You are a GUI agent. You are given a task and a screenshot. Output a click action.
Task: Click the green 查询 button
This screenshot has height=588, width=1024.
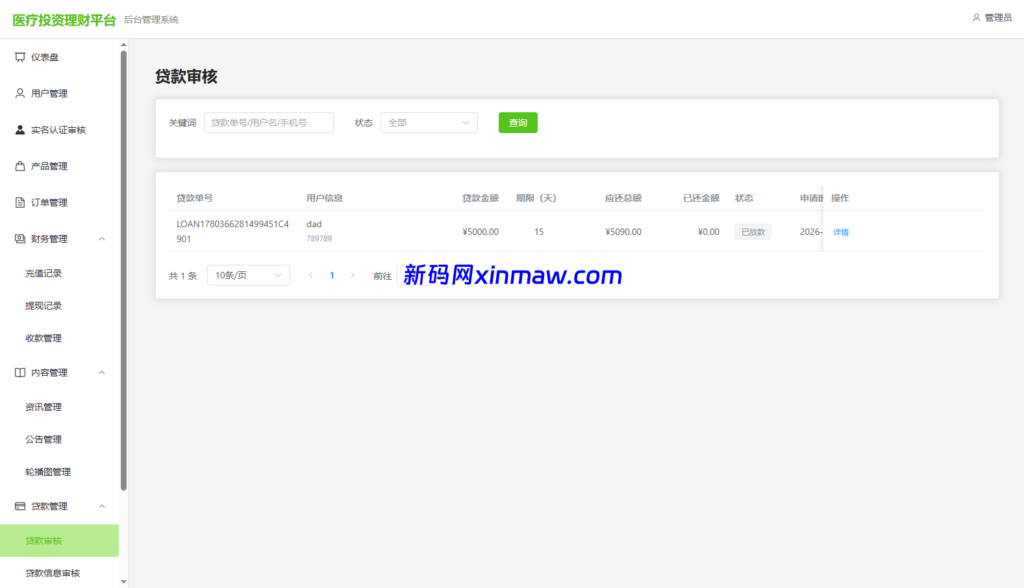518,123
